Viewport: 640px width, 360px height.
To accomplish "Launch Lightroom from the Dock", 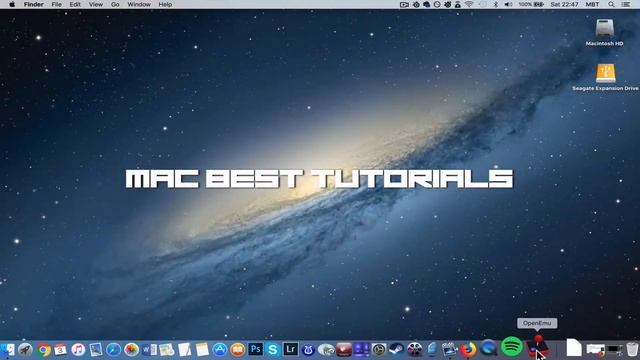I will [290, 349].
